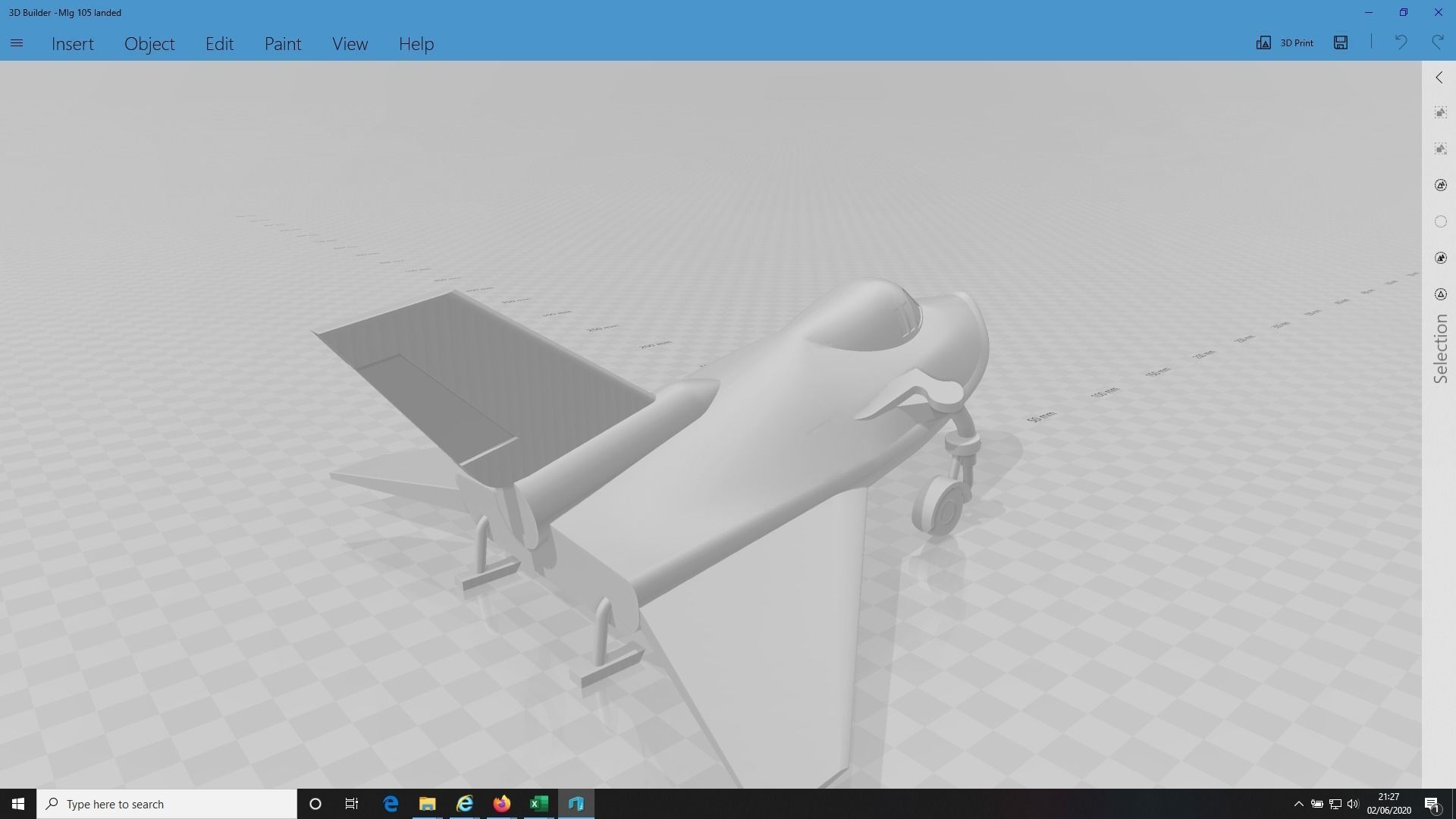Open Cortana from the taskbar circle icon
The image size is (1456, 819).
[x=315, y=804]
